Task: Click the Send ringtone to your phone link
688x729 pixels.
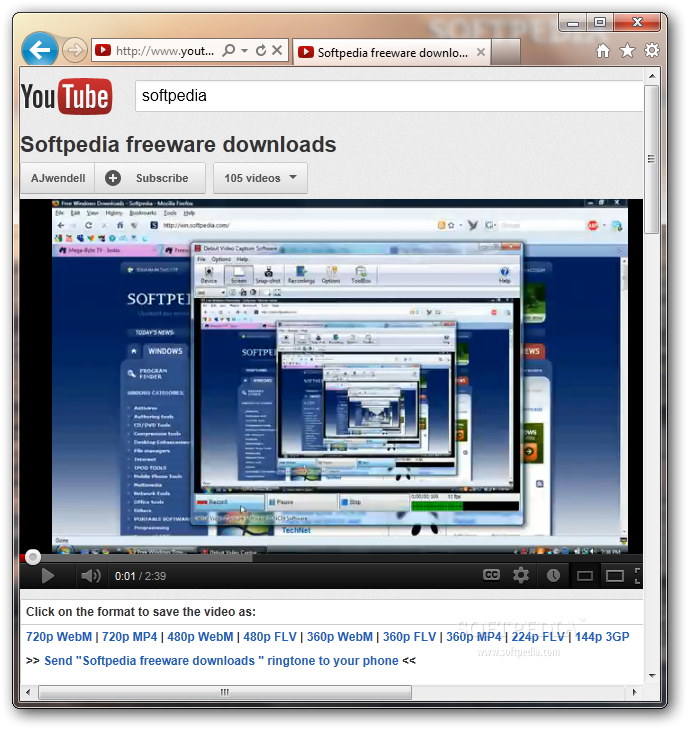Action: pyautogui.click(x=221, y=661)
